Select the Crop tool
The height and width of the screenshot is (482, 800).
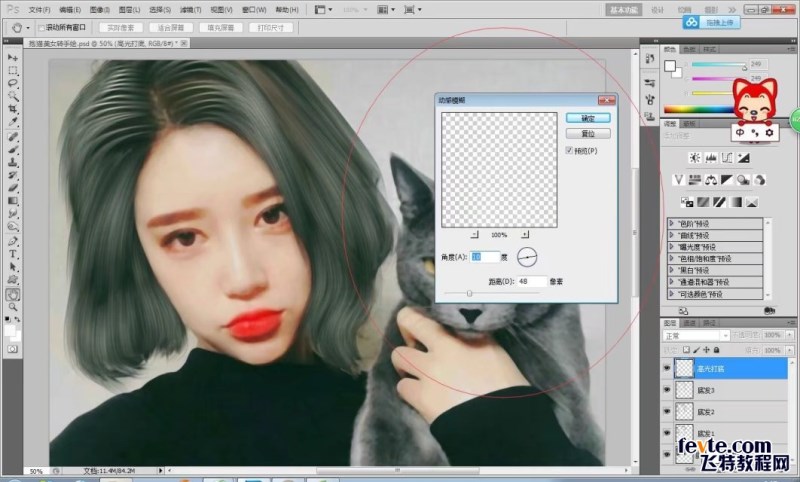pos(13,109)
